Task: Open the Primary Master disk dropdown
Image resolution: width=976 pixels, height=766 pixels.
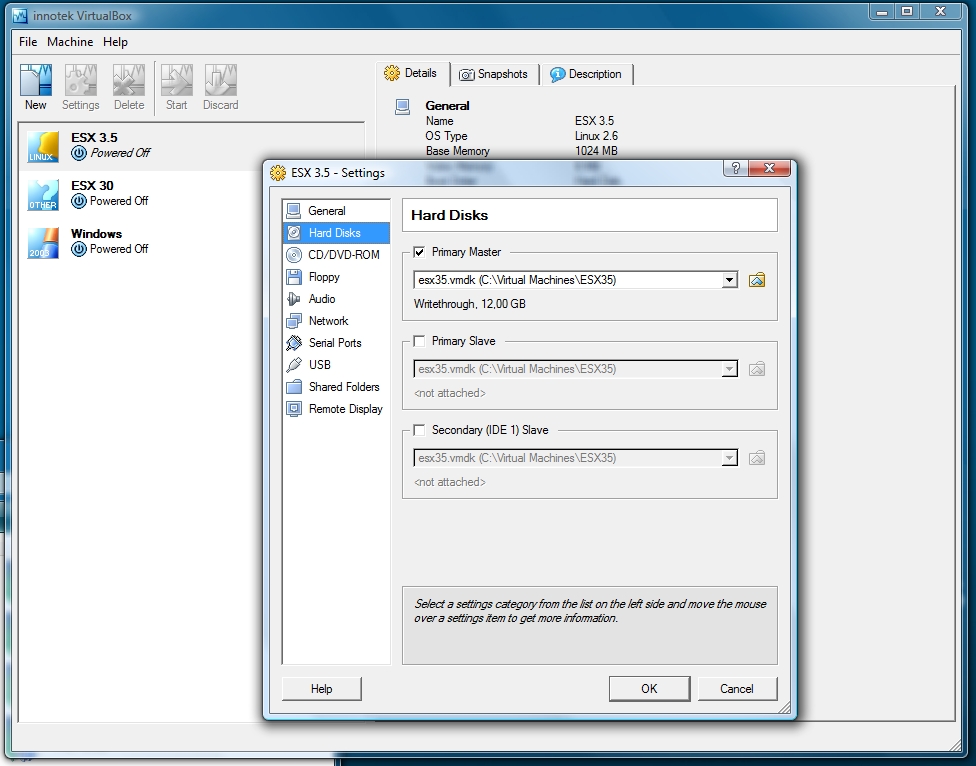Action: pos(730,280)
